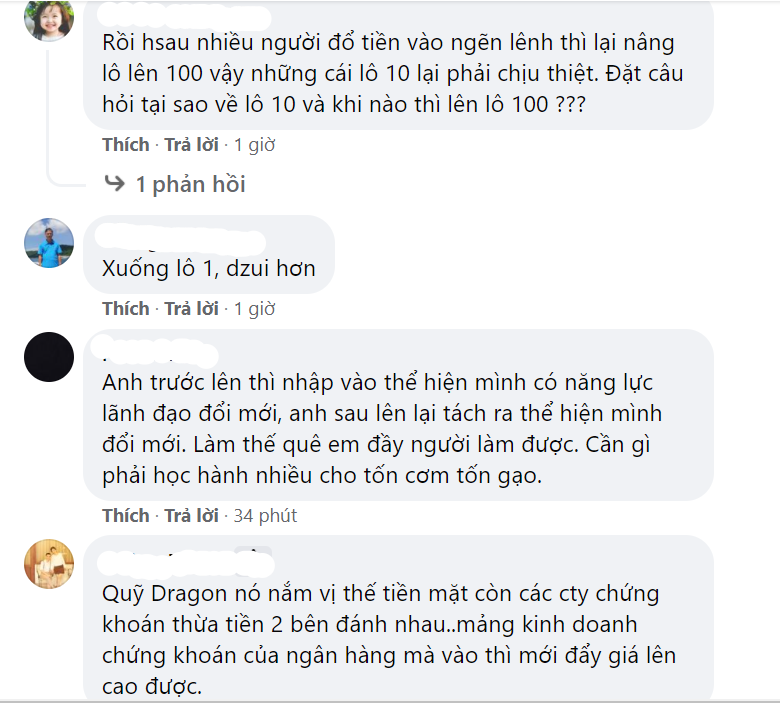Reply to the comment posted 34 phút ago
780x703 pixels.
(x=192, y=515)
